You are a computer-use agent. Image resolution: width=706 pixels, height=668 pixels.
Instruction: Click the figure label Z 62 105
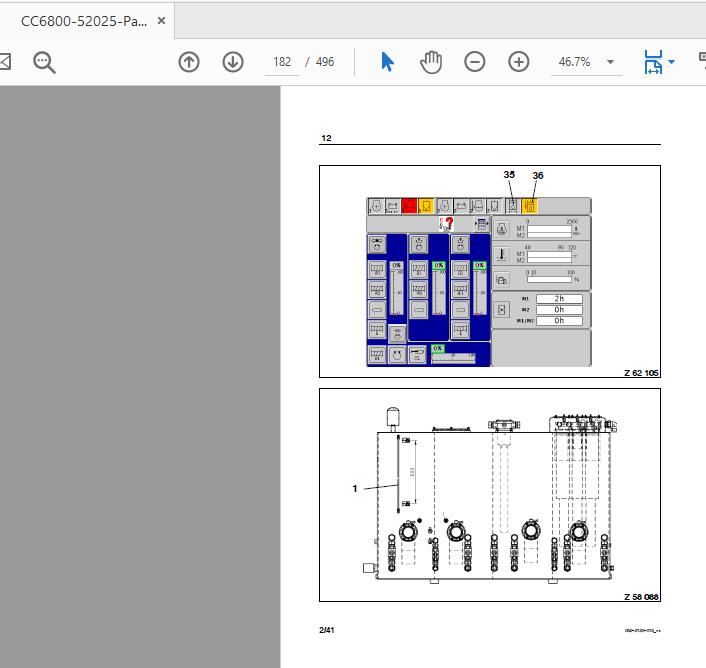(641, 373)
